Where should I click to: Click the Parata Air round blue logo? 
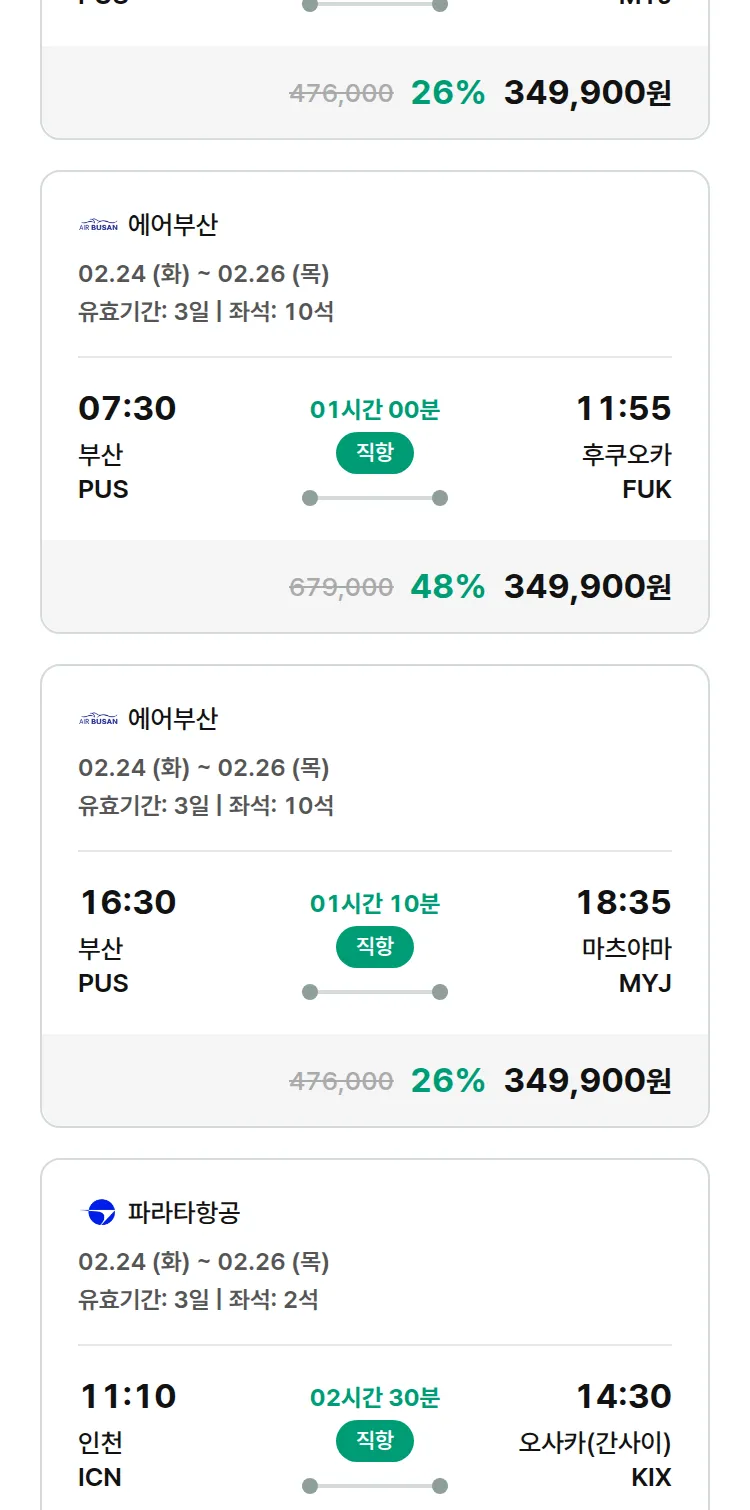pos(98,1213)
